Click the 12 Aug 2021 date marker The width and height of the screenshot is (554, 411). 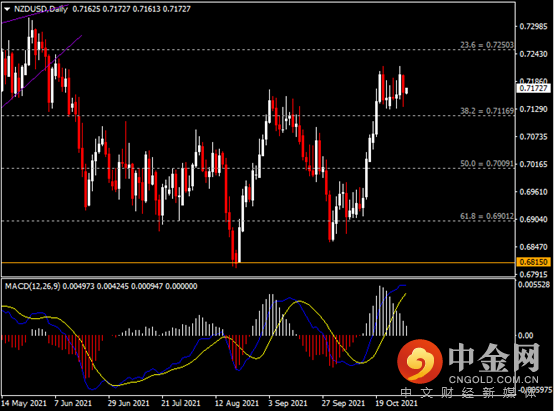coord(237,403)
